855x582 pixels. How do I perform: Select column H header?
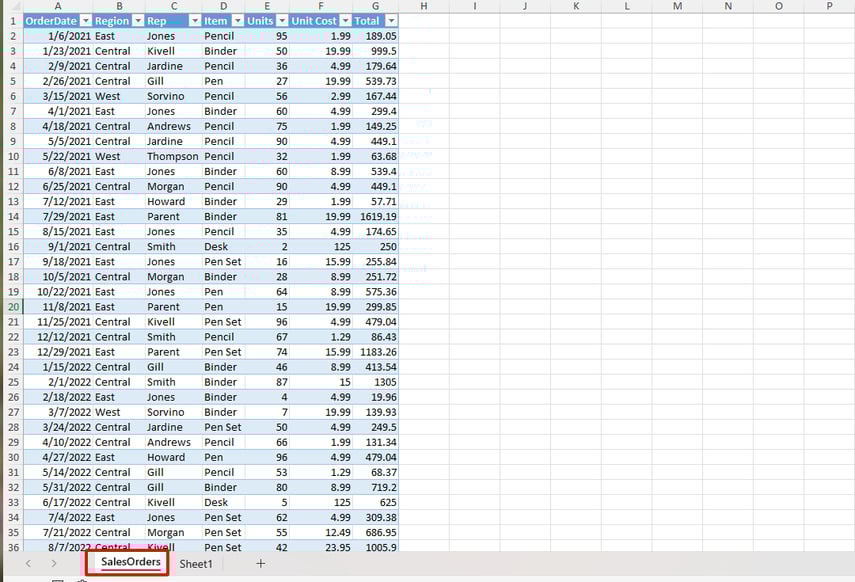pyautogui.click(x=424, y=6)
